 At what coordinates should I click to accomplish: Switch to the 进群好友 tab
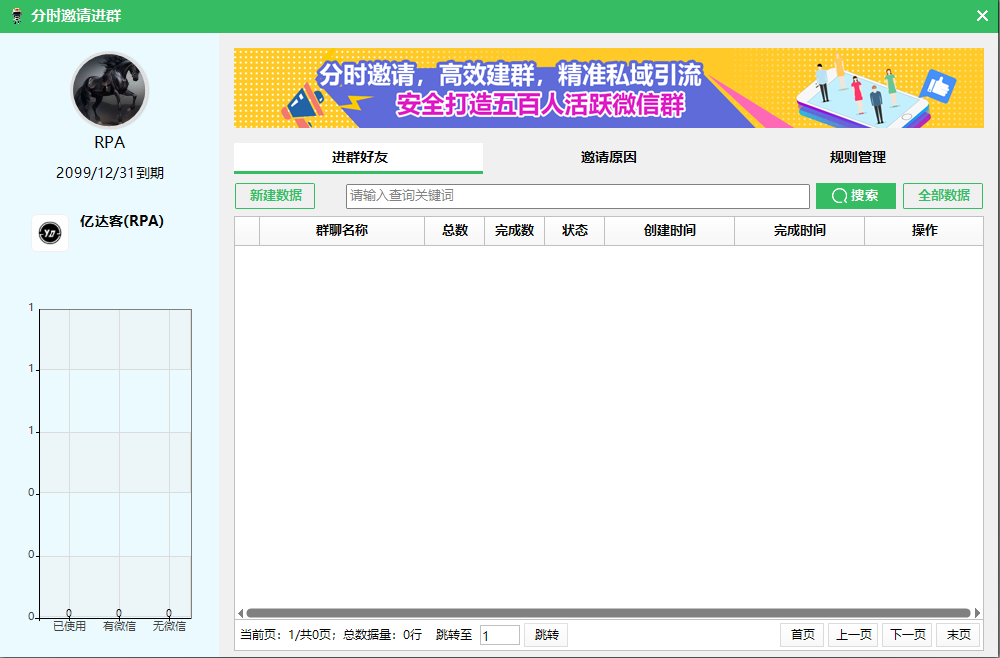[359, 158]
